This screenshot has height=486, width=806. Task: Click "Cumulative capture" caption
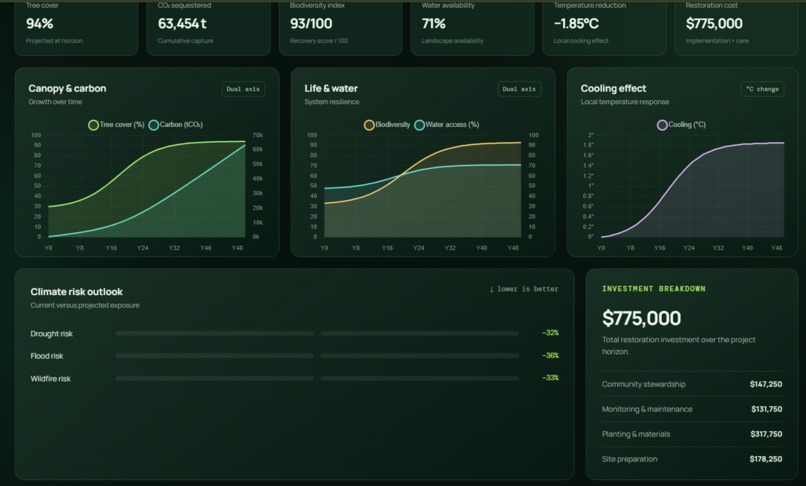click(x=186, y=41)
